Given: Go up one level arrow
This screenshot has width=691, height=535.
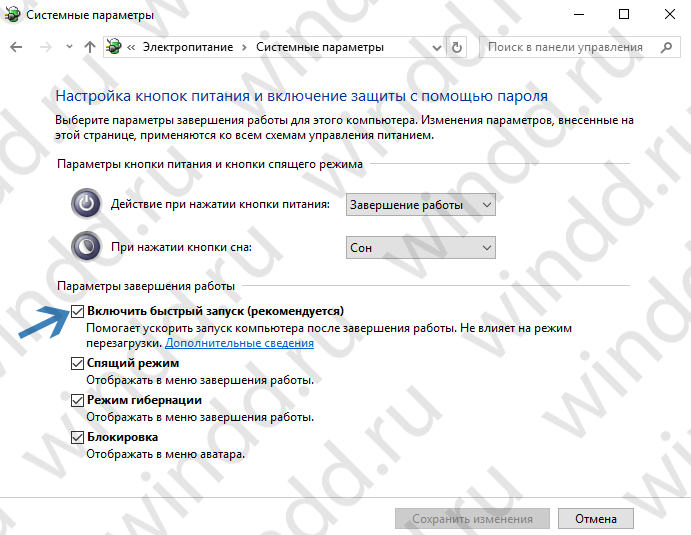Looking at the screenshot, I should [90, 47].
